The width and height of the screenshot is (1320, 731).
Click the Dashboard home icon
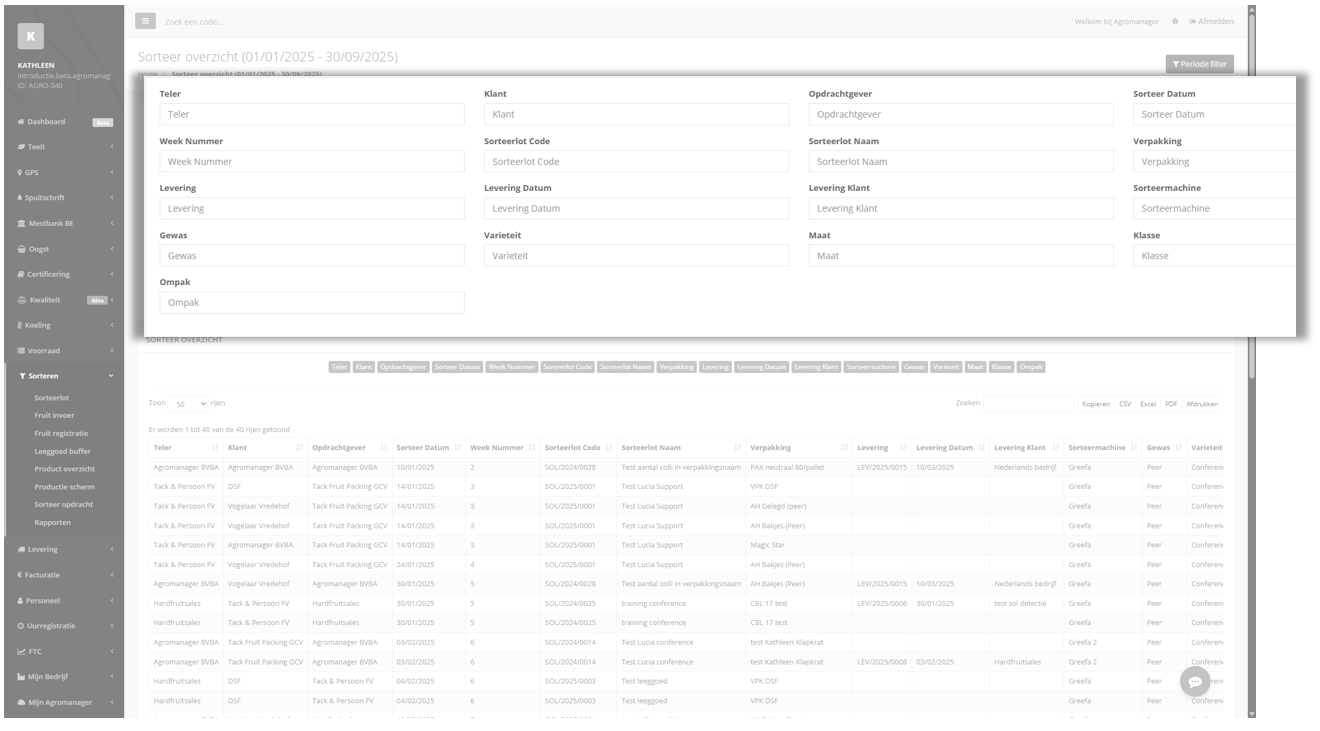(21, 122)
